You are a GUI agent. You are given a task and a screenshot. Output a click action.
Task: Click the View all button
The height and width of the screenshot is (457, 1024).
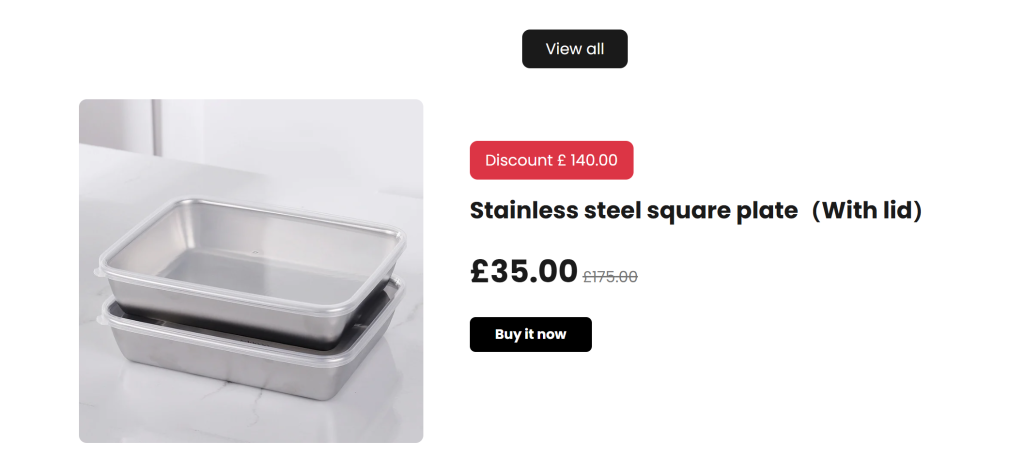point(574,49)
